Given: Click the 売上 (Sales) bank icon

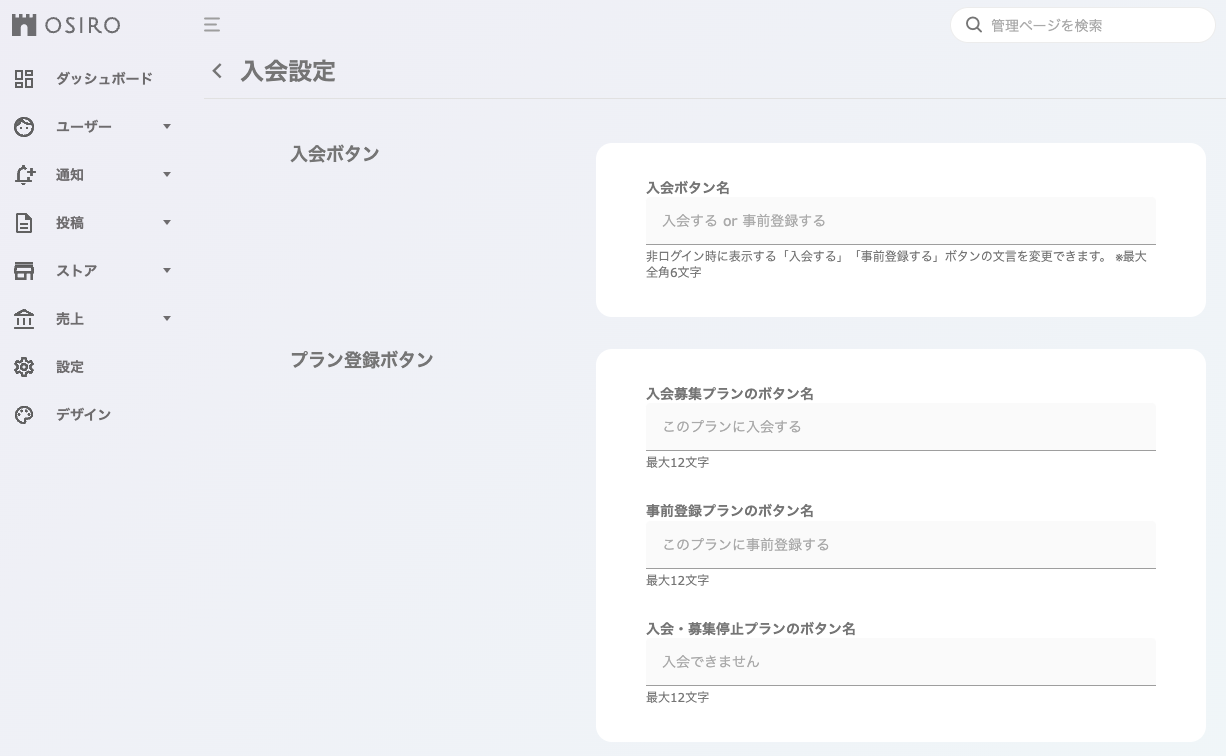Looking at the screenshot, I should (24, 318).
